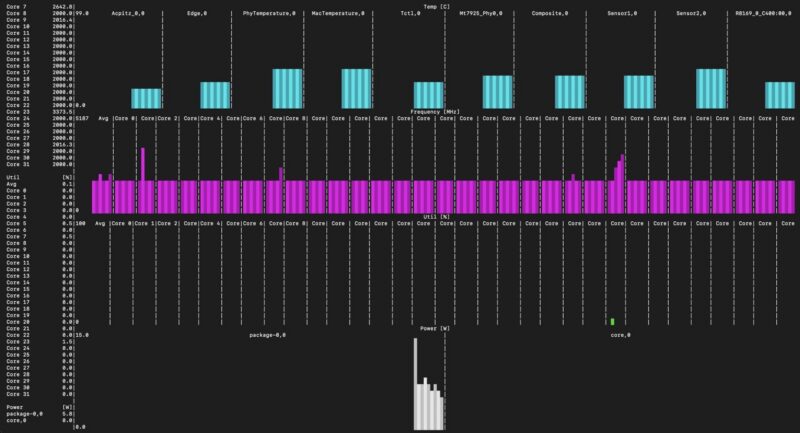
Task: Click the 'Mt7925_Phy0,0' sensor label
Action: (x=481, y=13)
